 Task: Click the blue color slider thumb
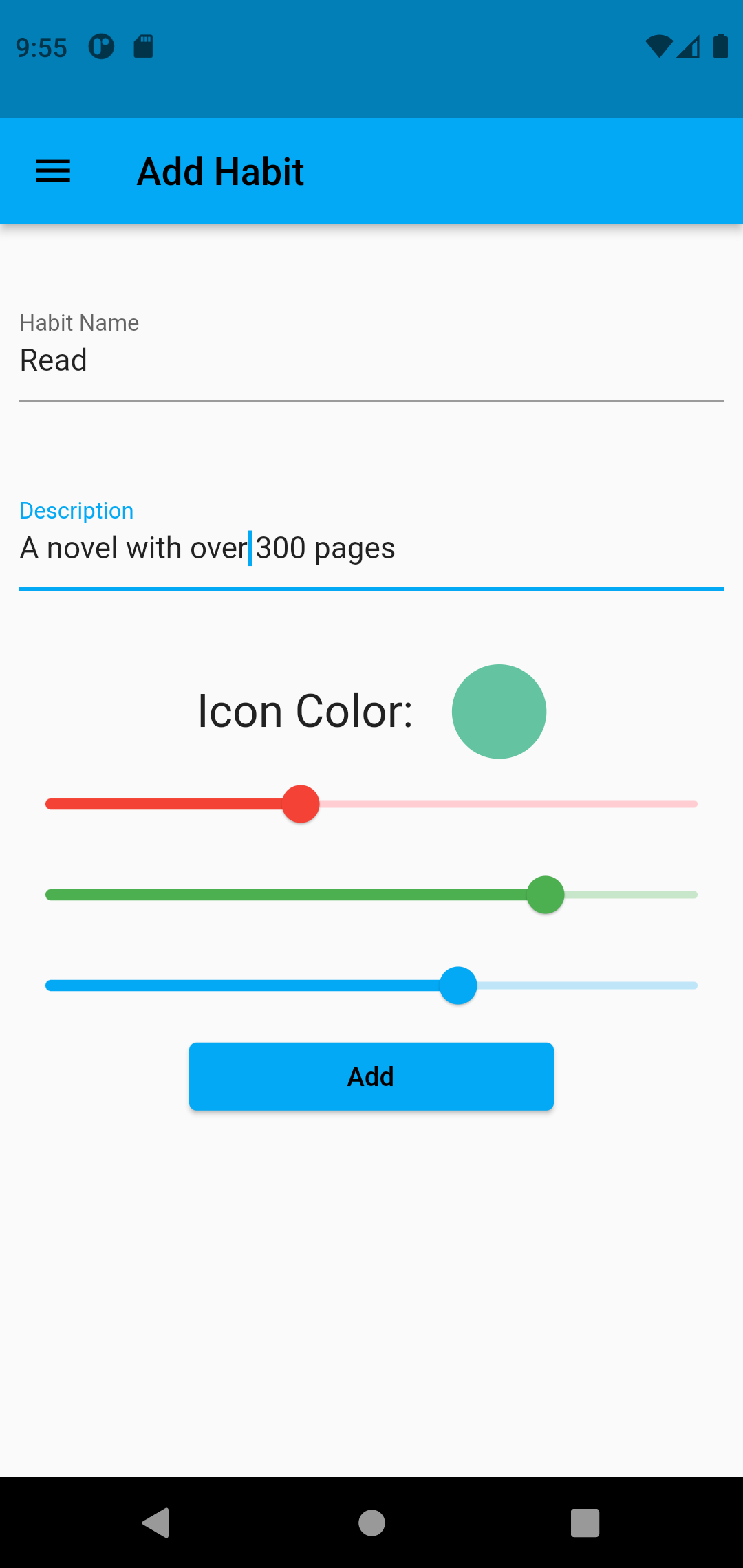(458, 986)
